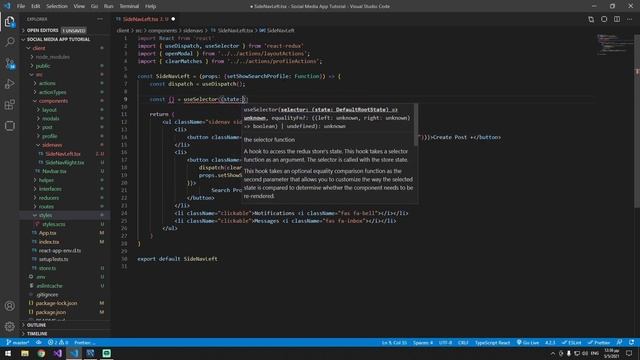Open File Explorer from taskbar
Viewport: 640px width, 360px height.
[x=25, y=353]
